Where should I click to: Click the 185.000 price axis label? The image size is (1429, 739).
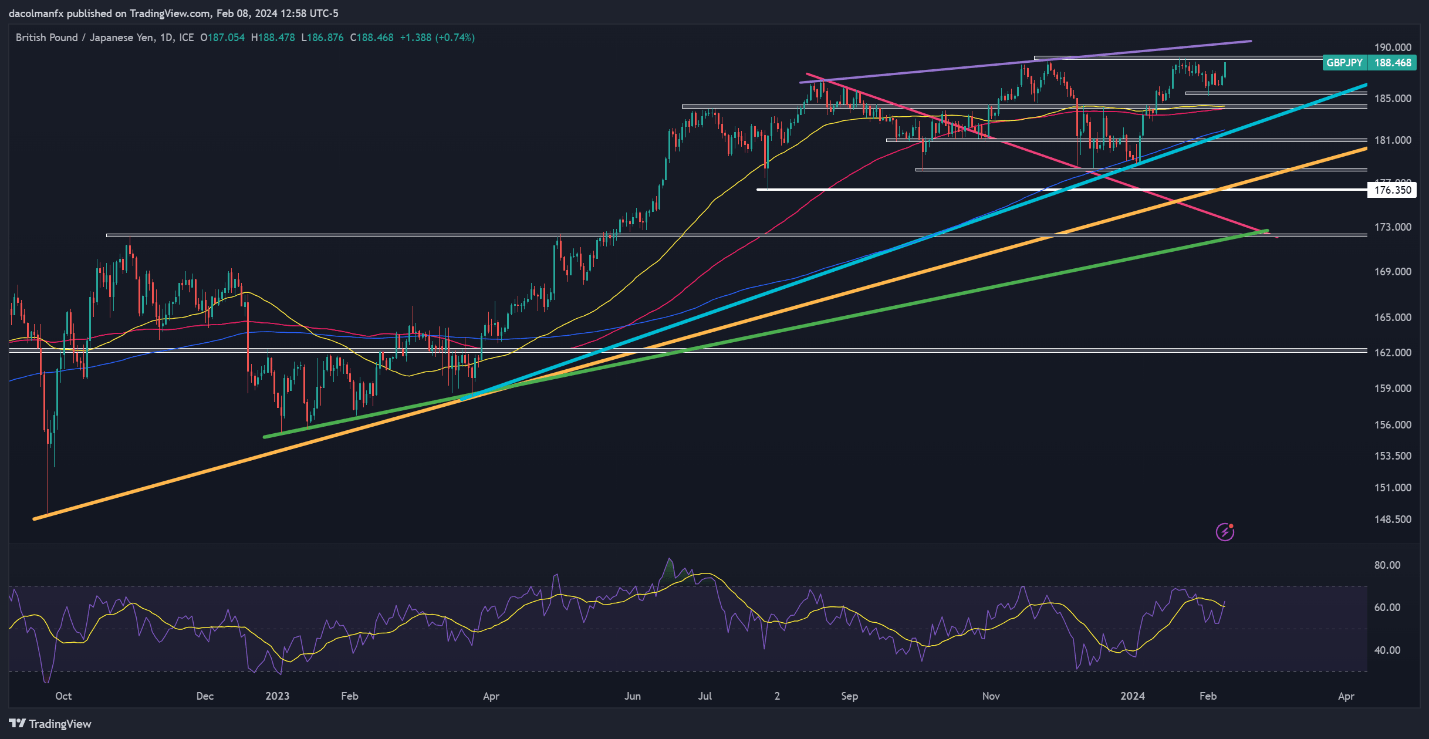tap(1393, 98)
